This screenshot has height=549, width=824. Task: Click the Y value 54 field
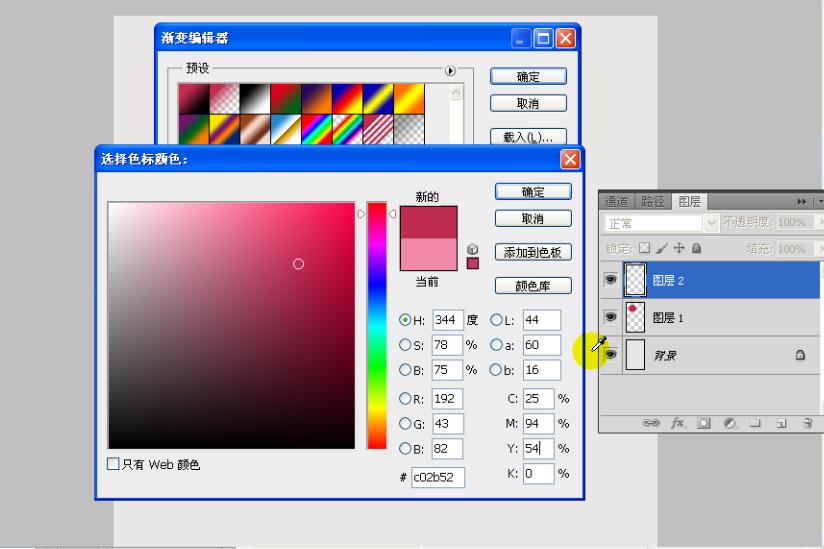tap(539, 448)
